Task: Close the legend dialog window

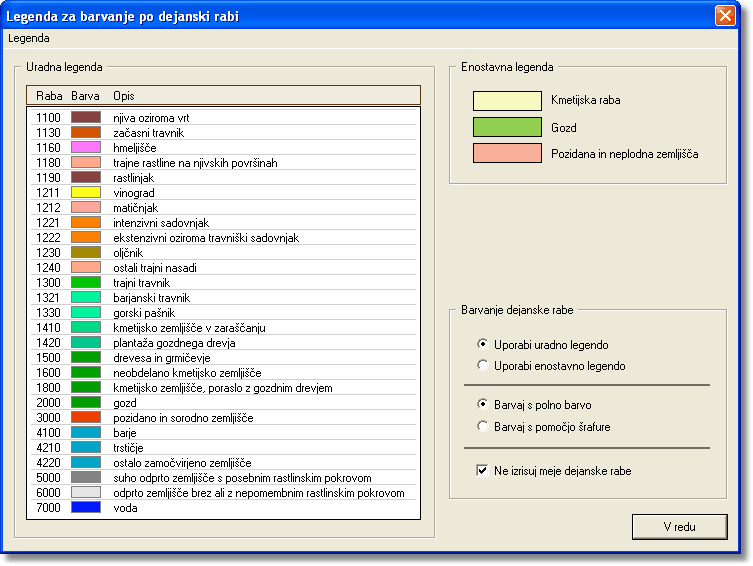Action: point(726,16)
